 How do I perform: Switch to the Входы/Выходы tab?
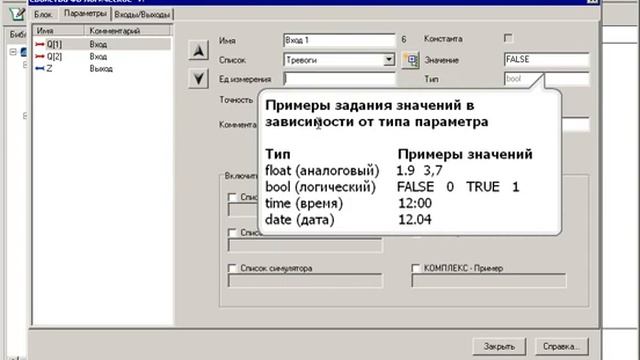(142, 14)
